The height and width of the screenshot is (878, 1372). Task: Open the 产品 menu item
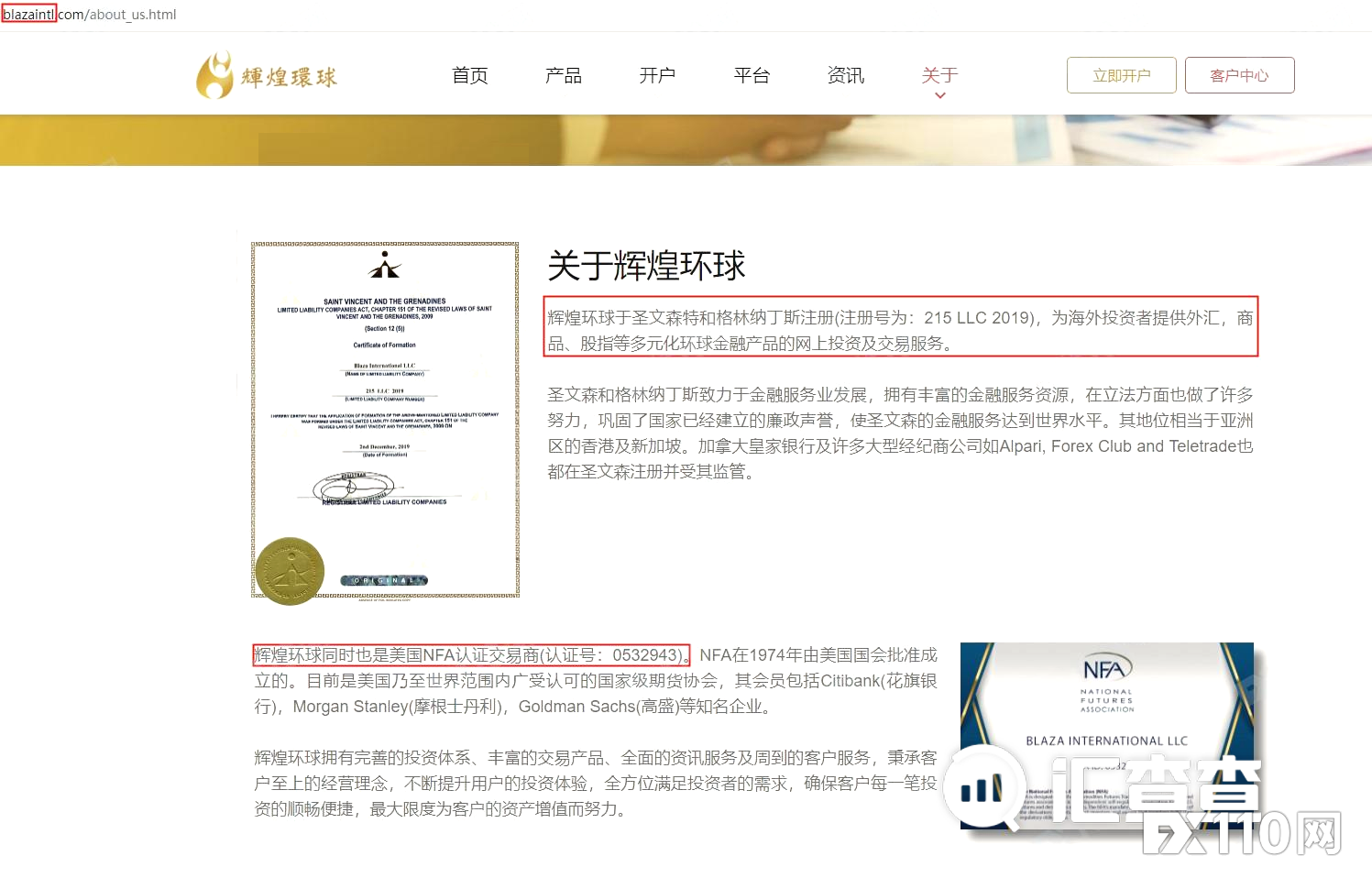[x=564, y=75]
